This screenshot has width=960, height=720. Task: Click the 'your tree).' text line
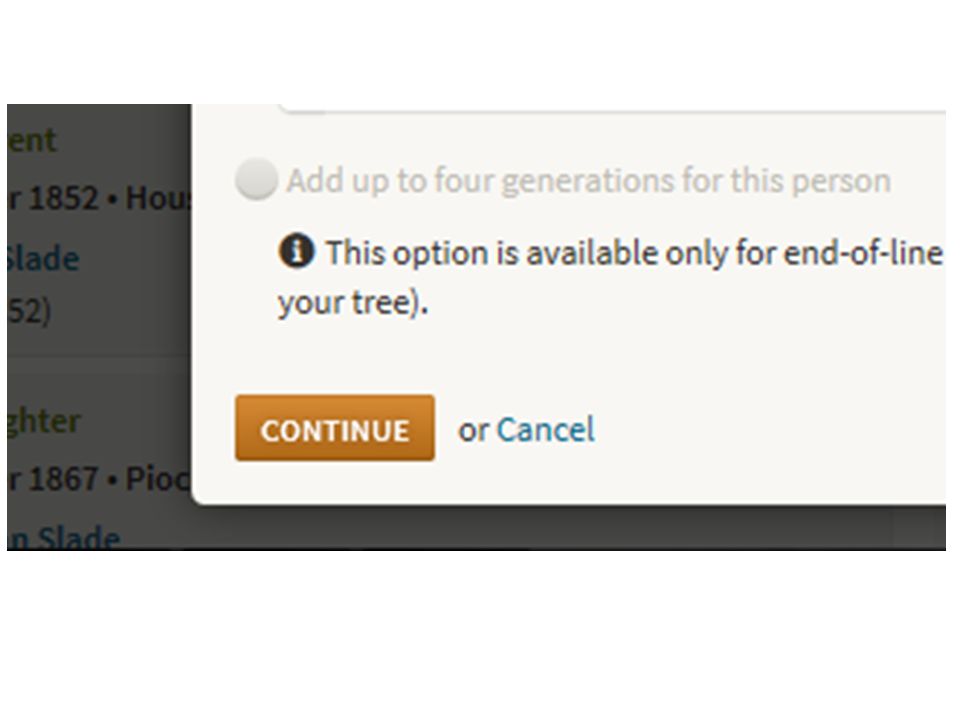[x=353, y=303]
